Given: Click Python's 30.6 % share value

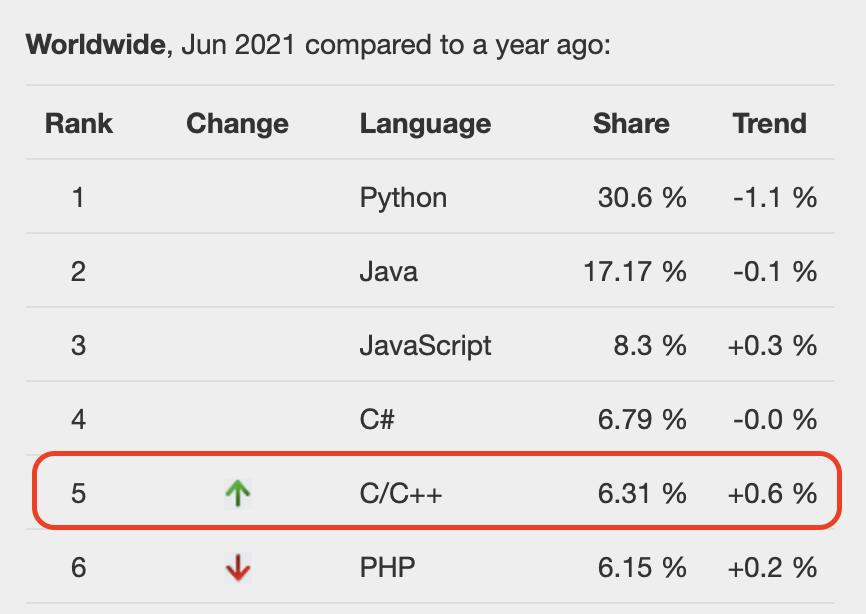Looking at the screenshot, I should pyautogui.click(x=642, y=198).
